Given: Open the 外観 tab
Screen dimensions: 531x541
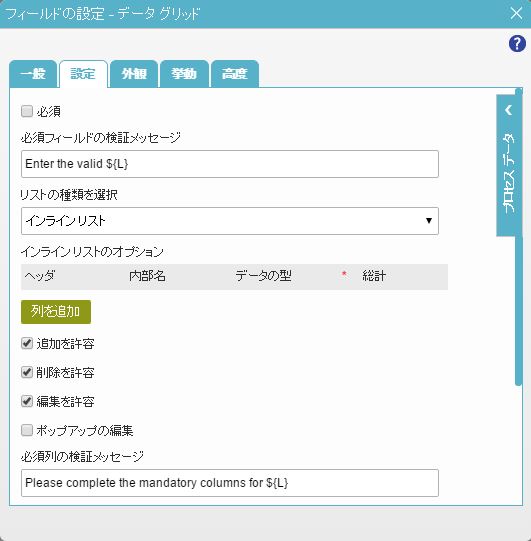Looking at the screenshot, I should (134, 73).
